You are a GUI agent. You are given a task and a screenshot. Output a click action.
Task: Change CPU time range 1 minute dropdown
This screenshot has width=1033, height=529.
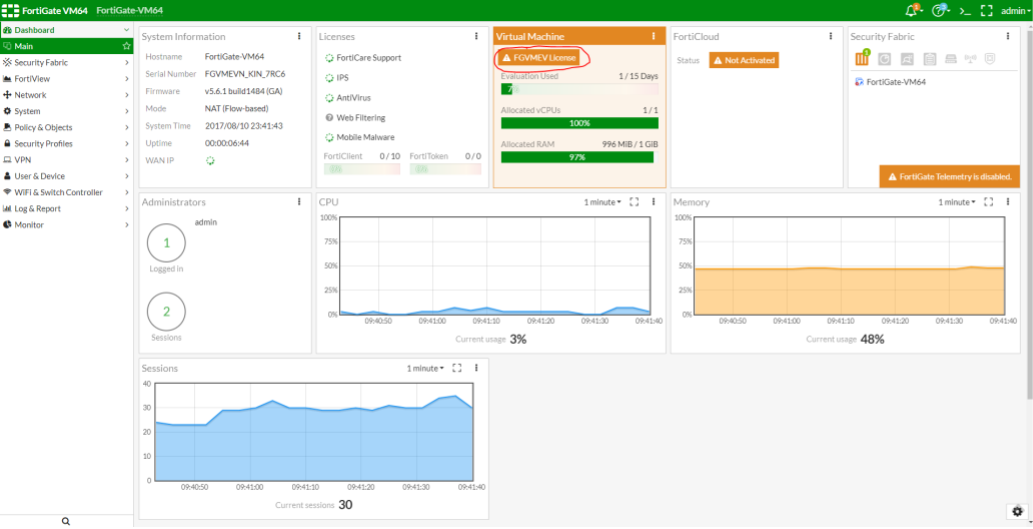(x=602, y=202)
